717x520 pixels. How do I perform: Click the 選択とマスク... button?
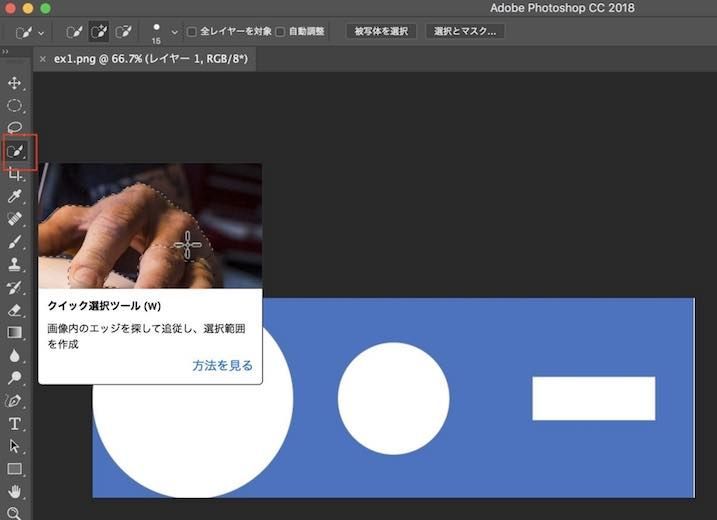coord(465,31)
